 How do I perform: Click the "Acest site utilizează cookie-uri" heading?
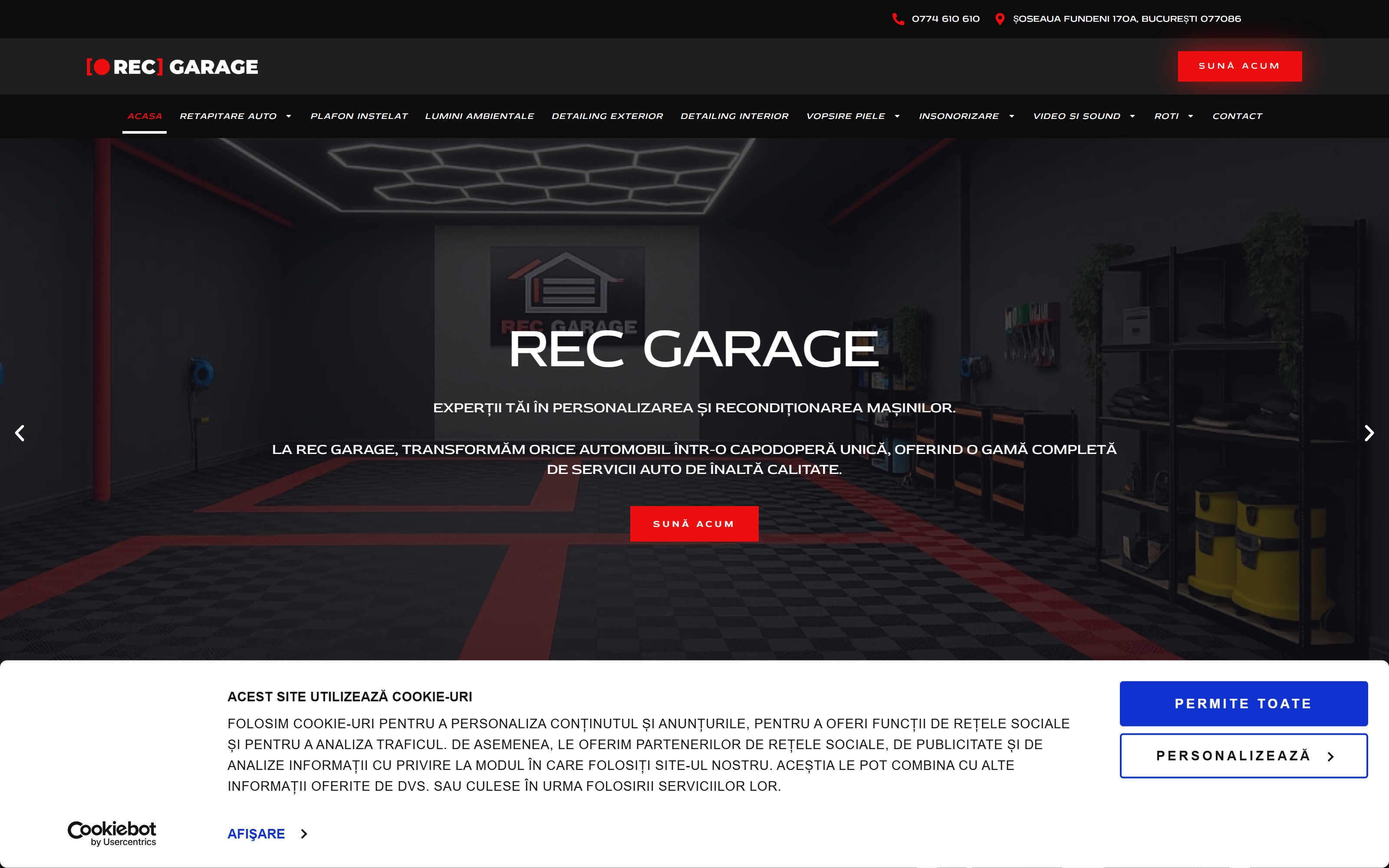349,696
